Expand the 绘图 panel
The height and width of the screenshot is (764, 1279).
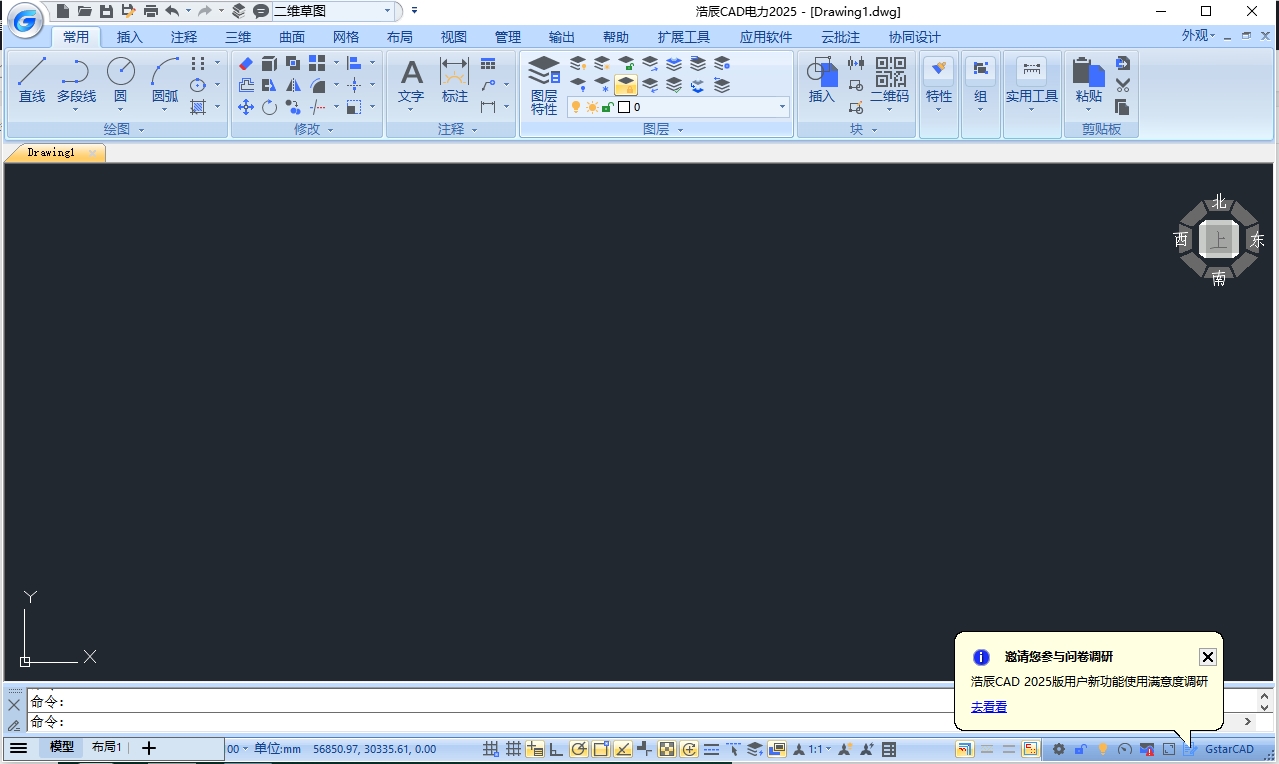(124, 129)
